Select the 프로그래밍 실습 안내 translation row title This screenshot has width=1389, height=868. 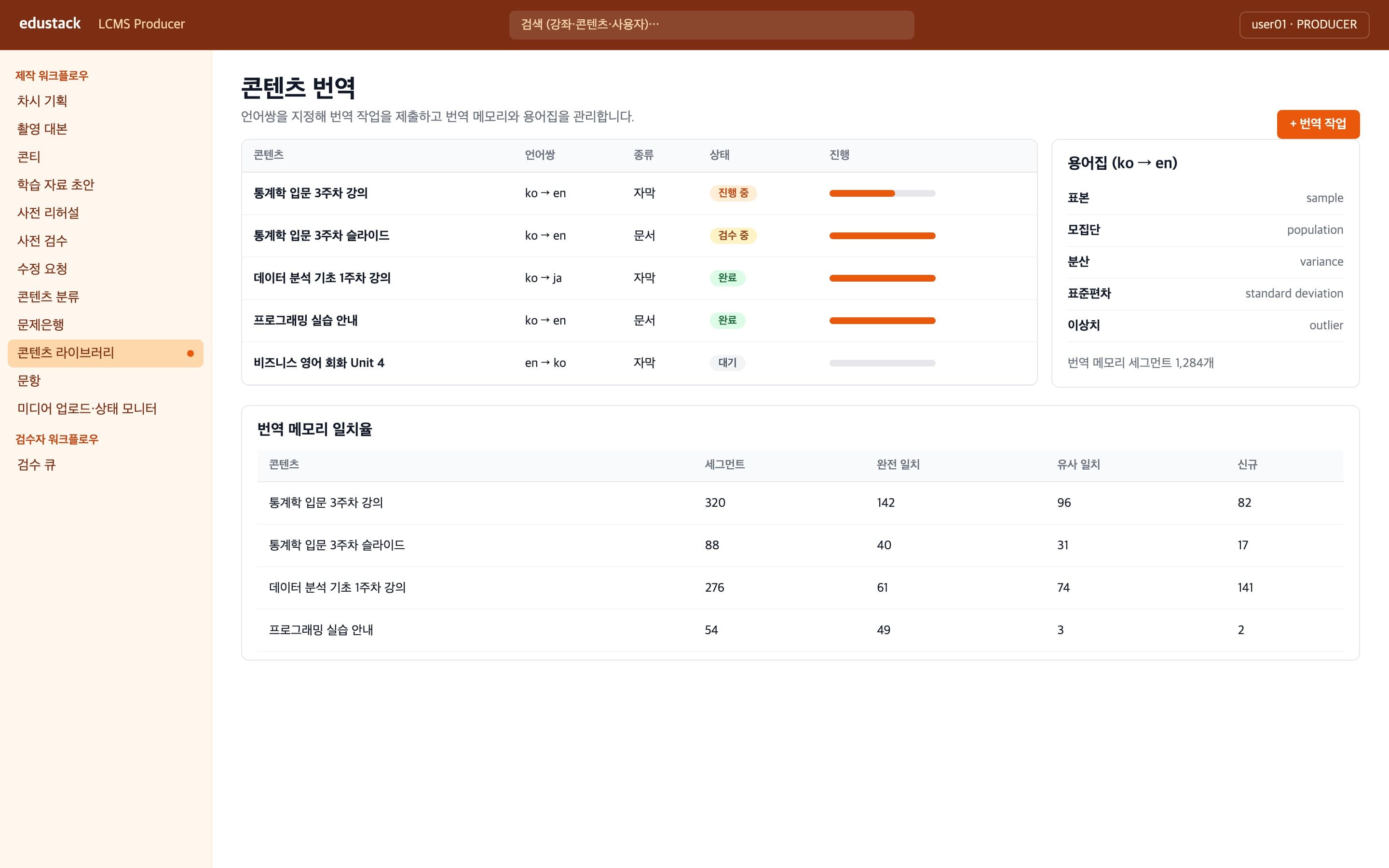(305, 320)
